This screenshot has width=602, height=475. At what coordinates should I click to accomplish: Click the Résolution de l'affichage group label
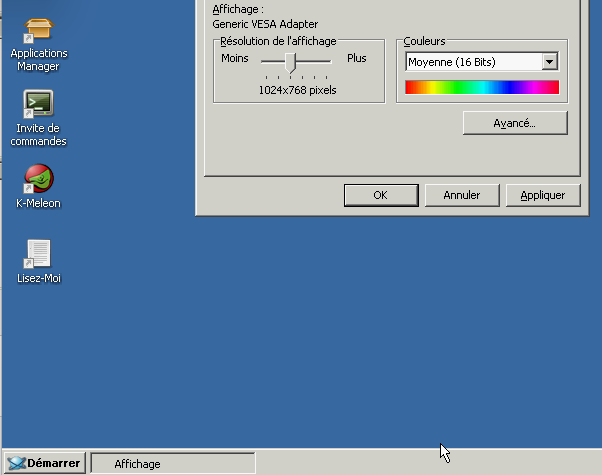pos(278,41)
